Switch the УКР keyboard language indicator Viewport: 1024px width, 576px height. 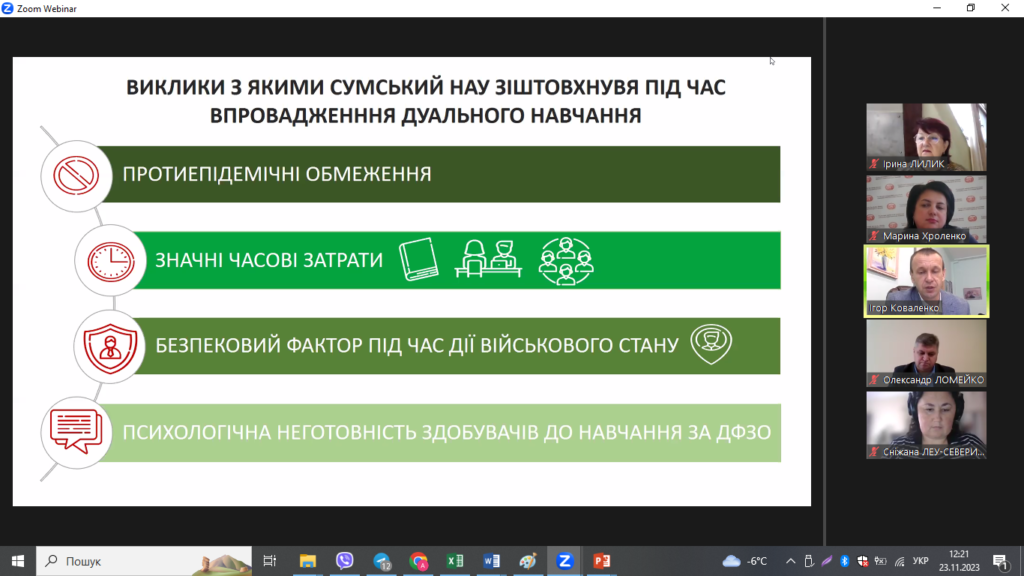pos(921,561)
